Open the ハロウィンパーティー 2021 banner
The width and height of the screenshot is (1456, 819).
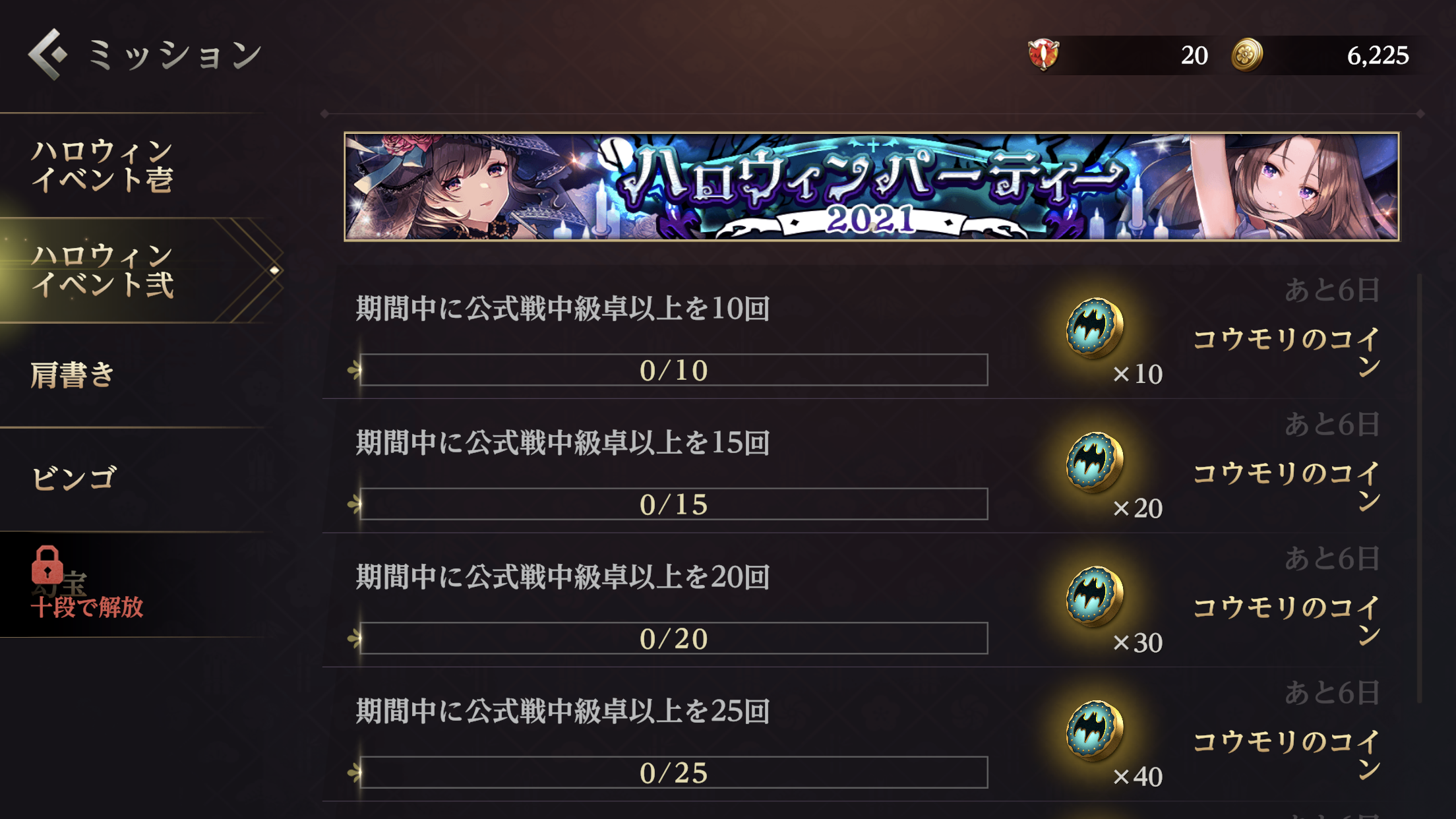pyautogui.click(x=871, y=187)
